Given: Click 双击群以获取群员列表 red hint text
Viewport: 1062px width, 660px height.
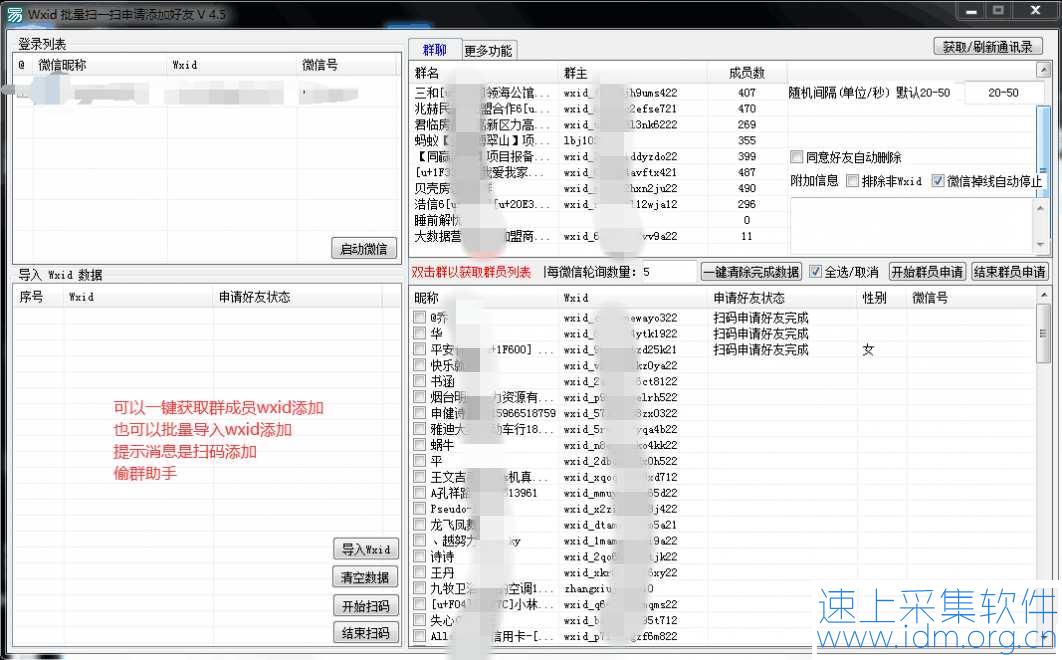Looking at the screenshot, I should coord(471,272).
